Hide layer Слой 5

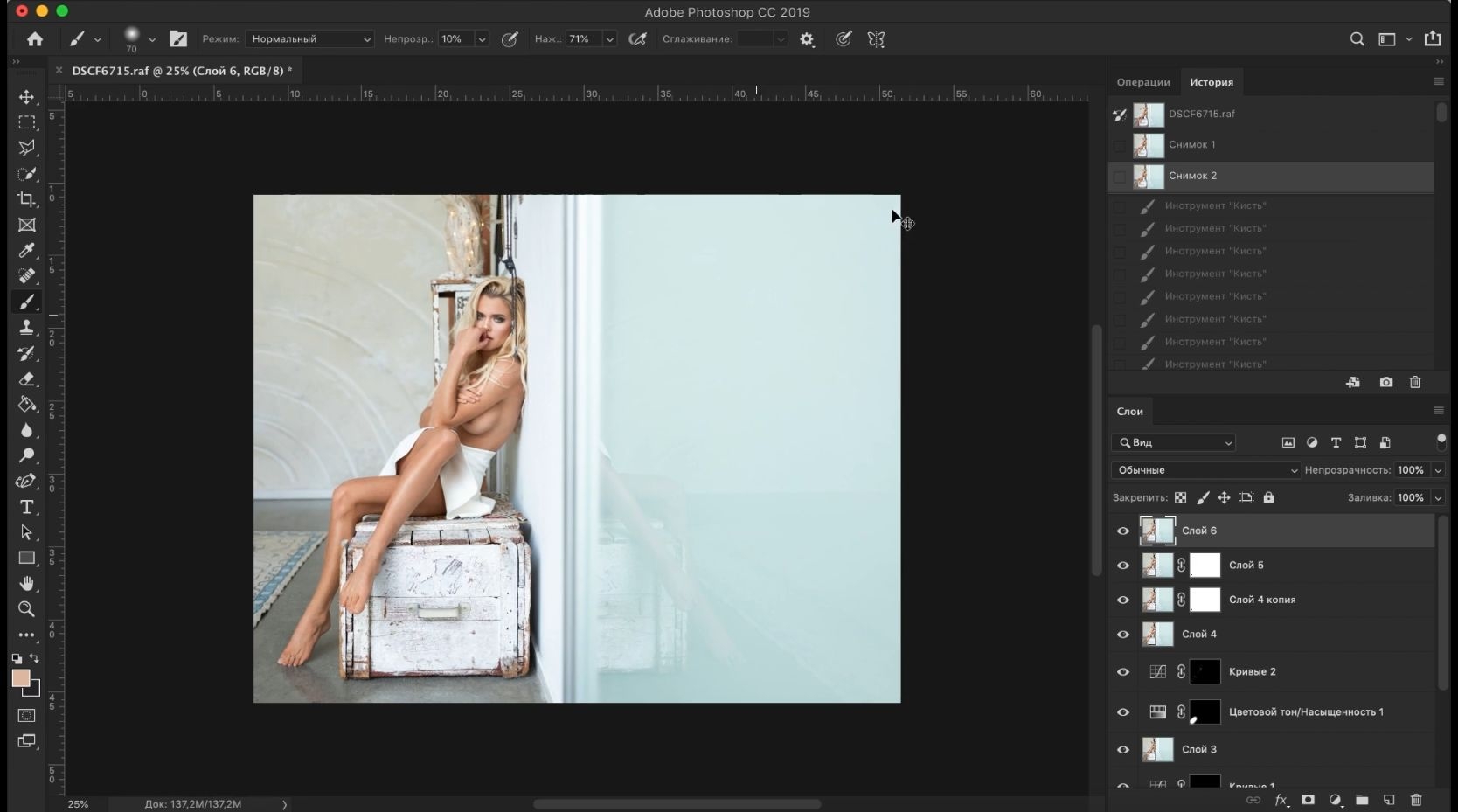click(1123, 566)
